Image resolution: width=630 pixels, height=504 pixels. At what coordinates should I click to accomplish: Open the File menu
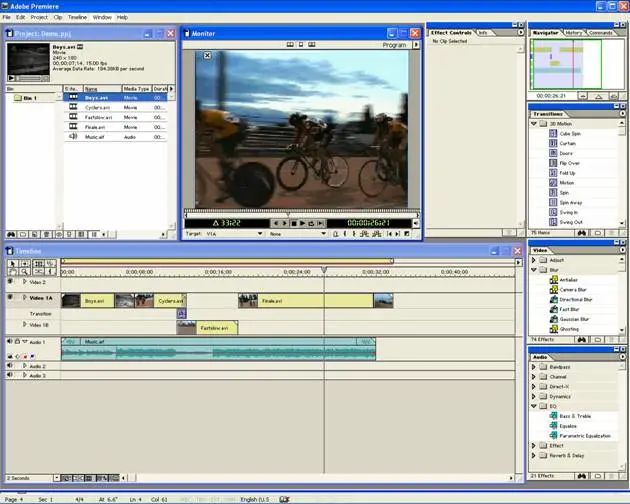pos(6,17)
